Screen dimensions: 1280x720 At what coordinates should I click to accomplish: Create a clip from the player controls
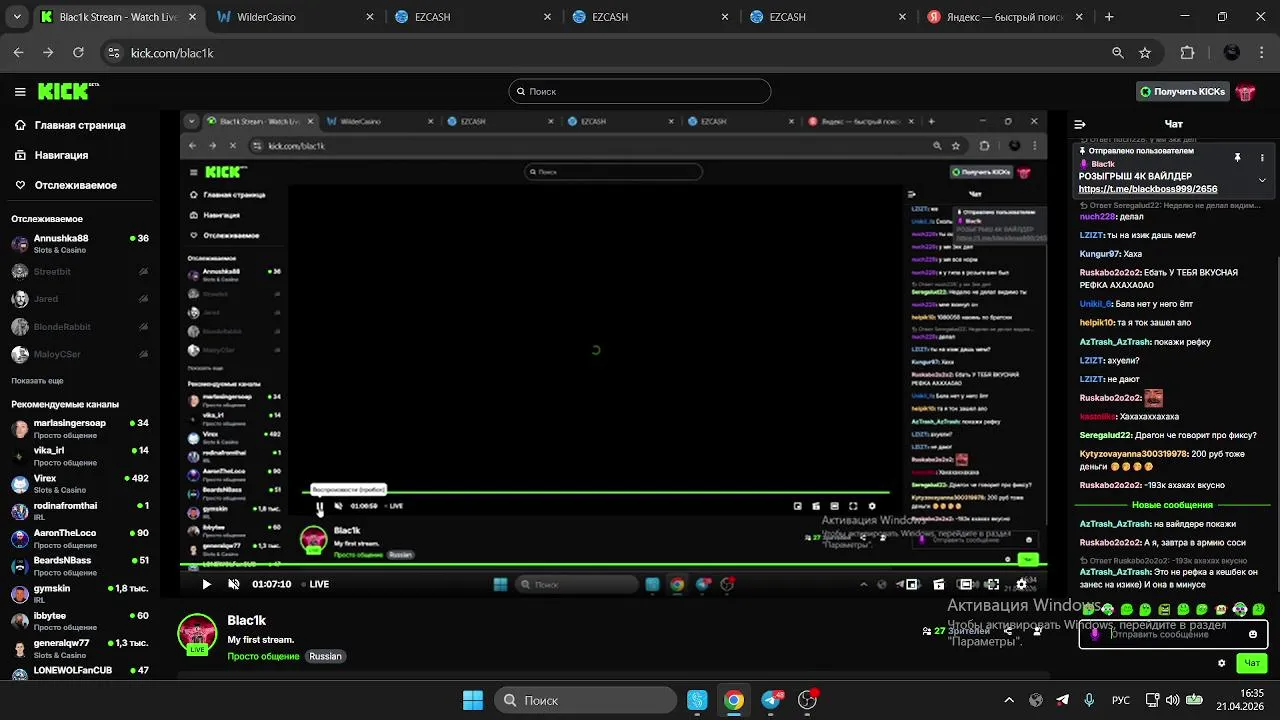coord(938,584)
